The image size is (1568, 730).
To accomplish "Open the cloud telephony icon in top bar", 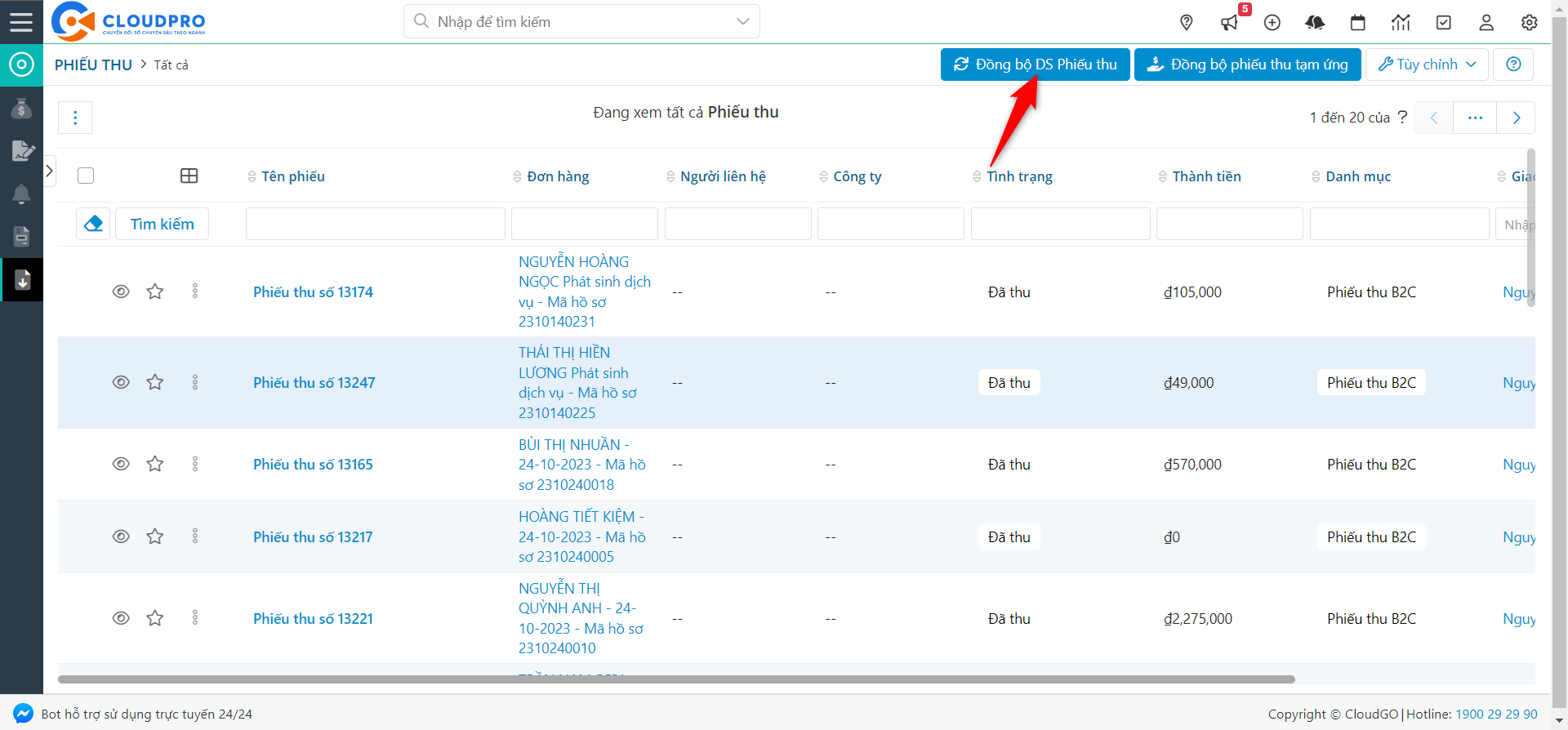I will pos(1315,22).
